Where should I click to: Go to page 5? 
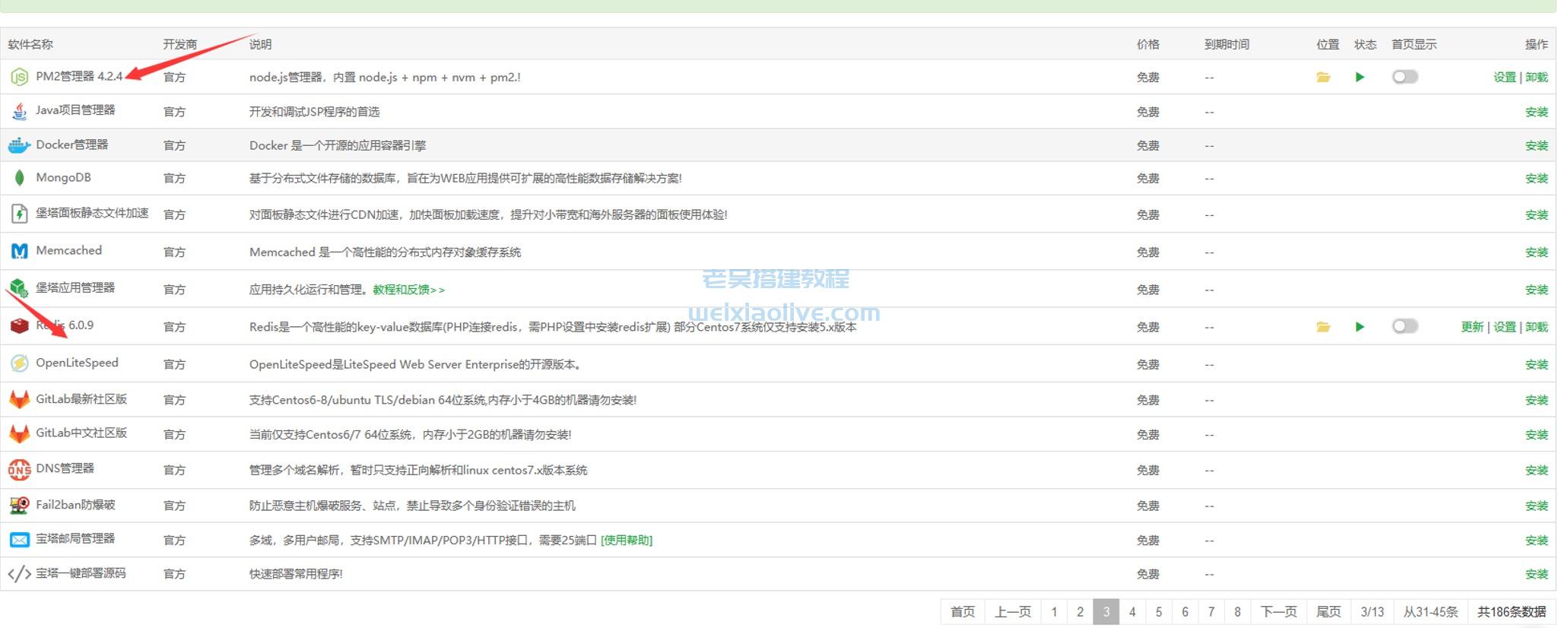pos(1159,611)
